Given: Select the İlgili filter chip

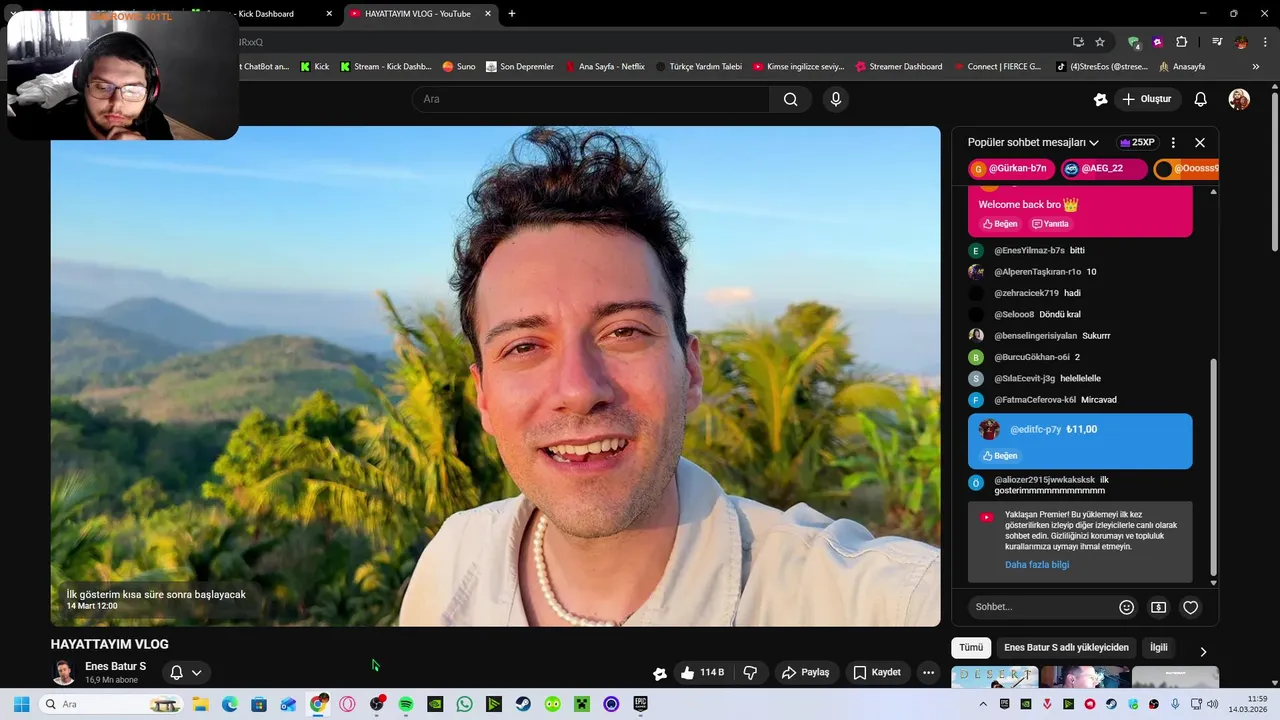Looking at the screenshot, I should point(1158,647).
